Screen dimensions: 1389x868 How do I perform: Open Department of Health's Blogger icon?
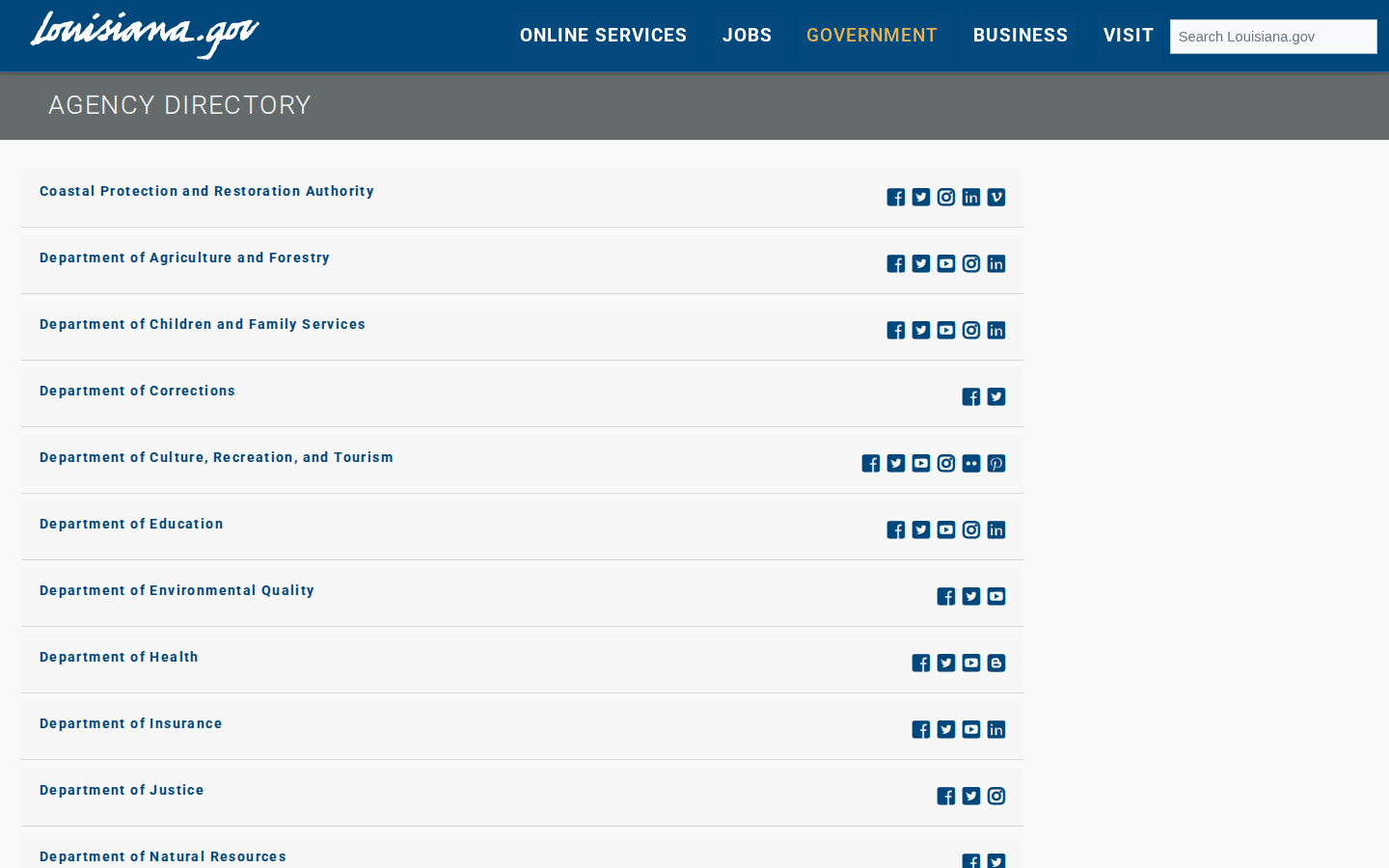pyautogui.click(x=996, y=664)
